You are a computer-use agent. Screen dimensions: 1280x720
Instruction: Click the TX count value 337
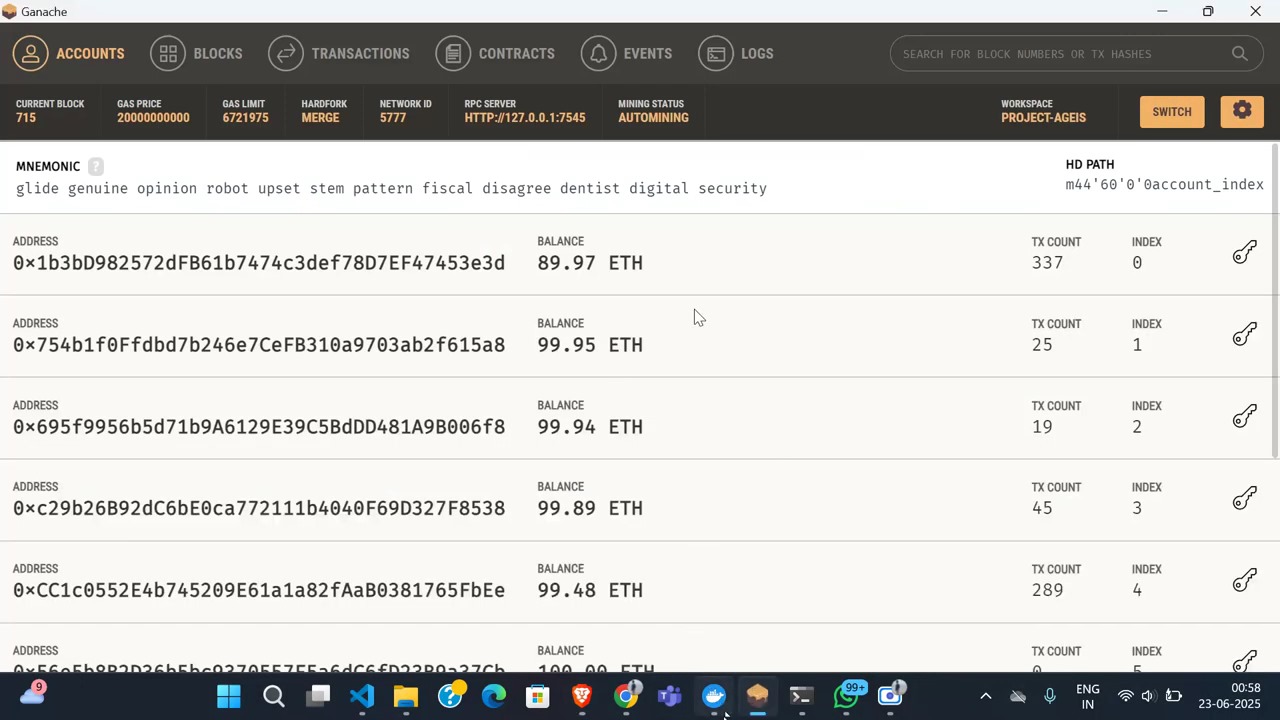1047,263
